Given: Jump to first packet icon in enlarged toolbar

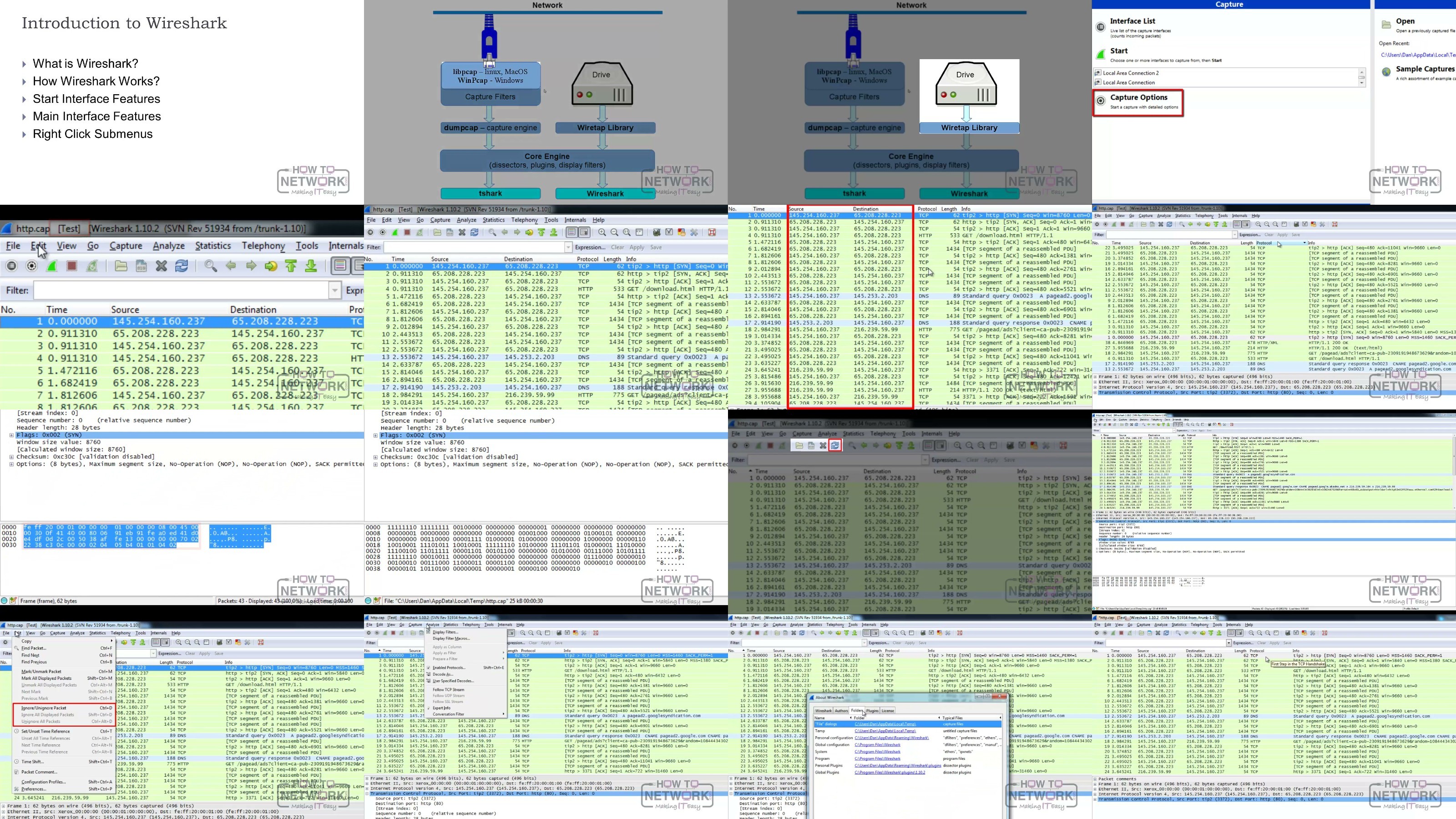Looking at the screenshot, I should [x=291, y=266].
